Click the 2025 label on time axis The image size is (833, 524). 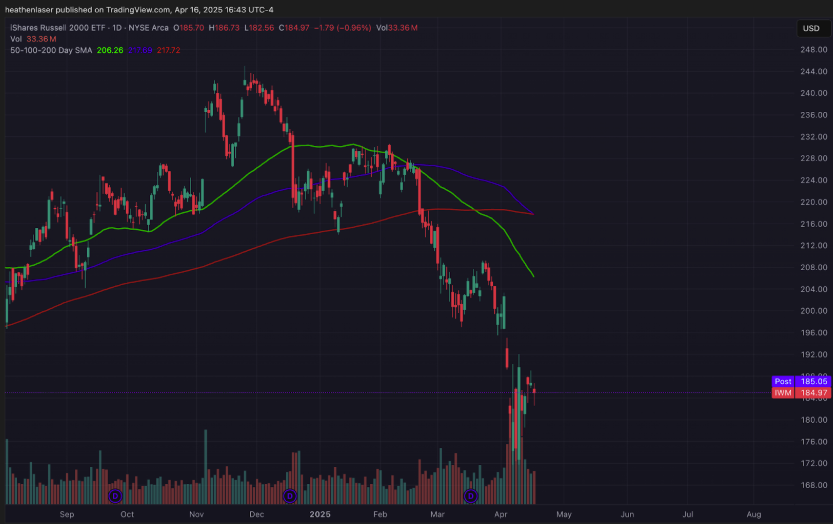[x=320, y=513]
